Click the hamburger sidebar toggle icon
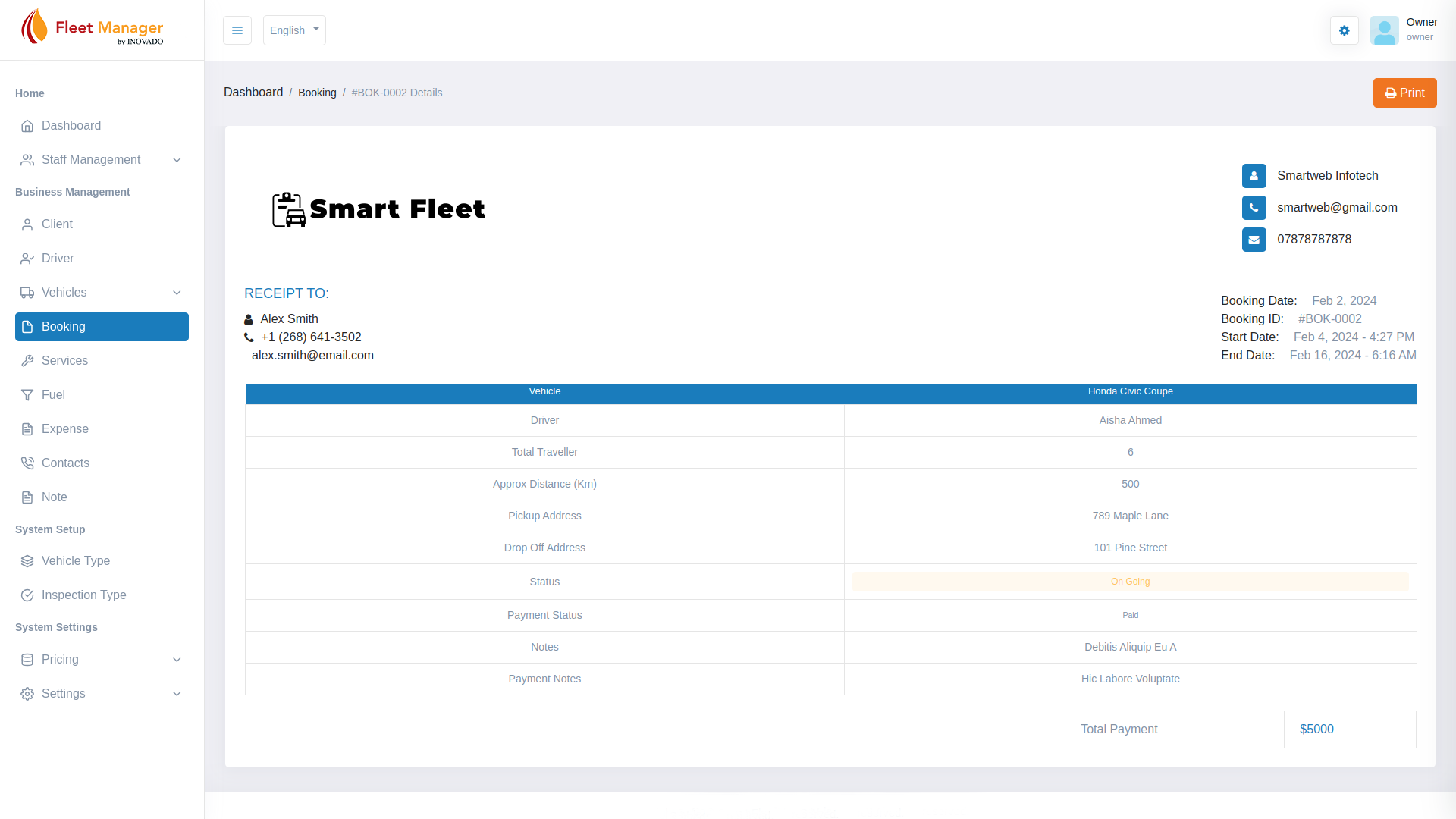The height and width of the screenshot is (819, 1456). coord(237,30)
